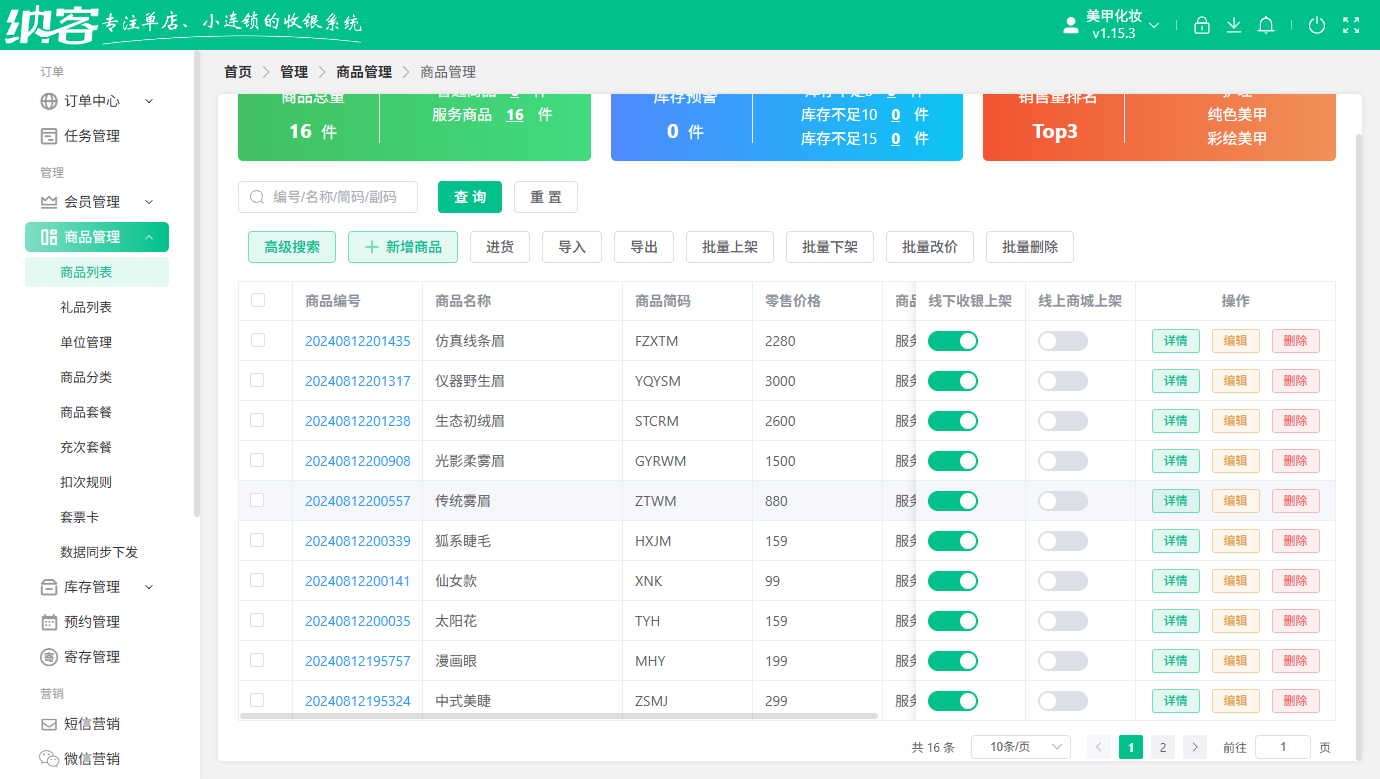This screenshot has height=779, width=1380.
Task: Click the 新增商品 button
Action: tap(403, 247)
